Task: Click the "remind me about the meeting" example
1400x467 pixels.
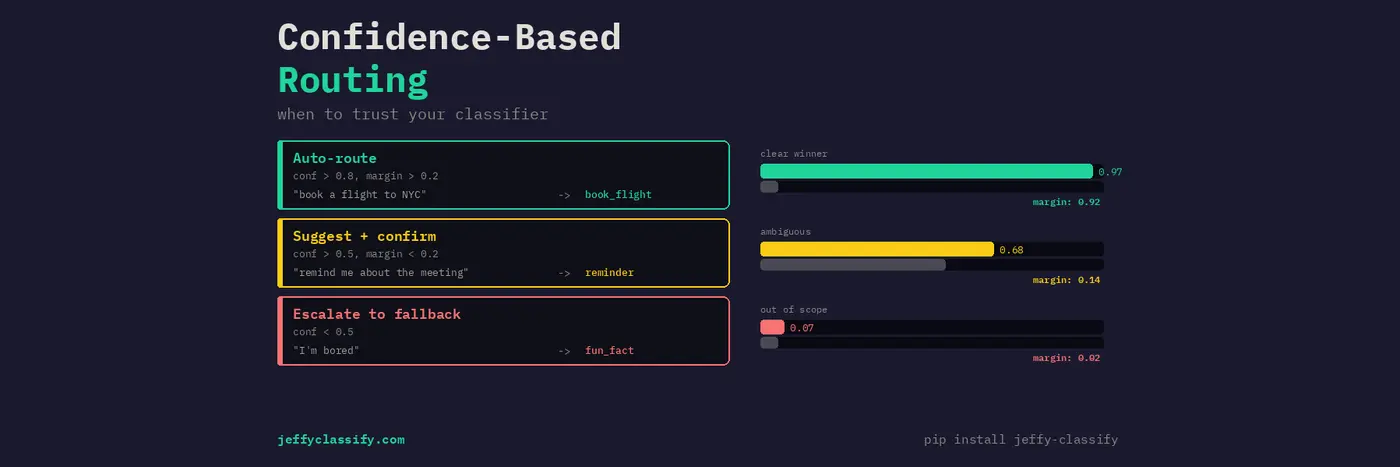Action: [381, 272]
